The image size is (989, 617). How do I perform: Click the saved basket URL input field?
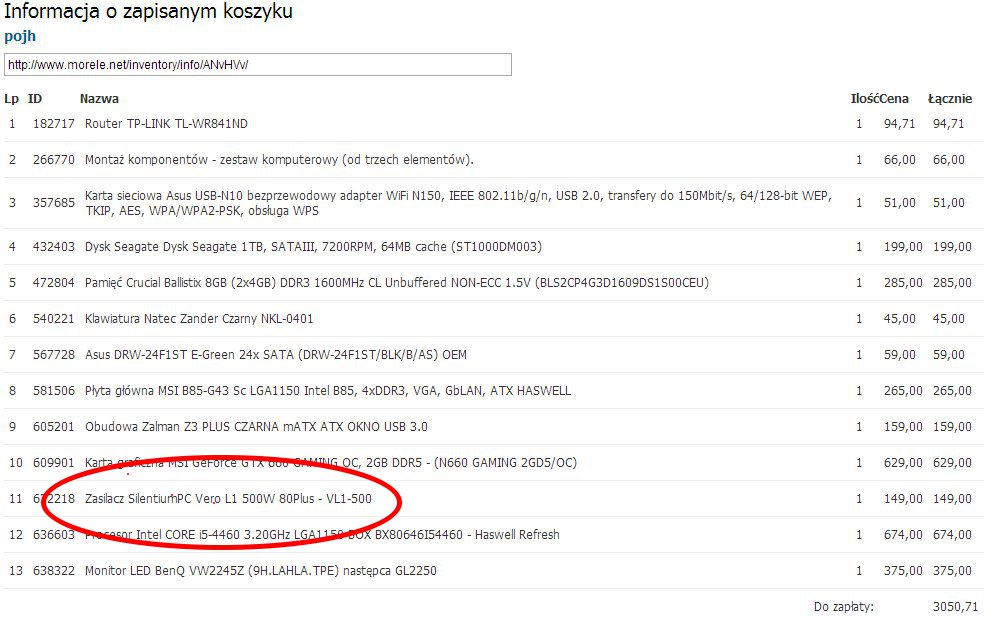[x=257, y=64]
